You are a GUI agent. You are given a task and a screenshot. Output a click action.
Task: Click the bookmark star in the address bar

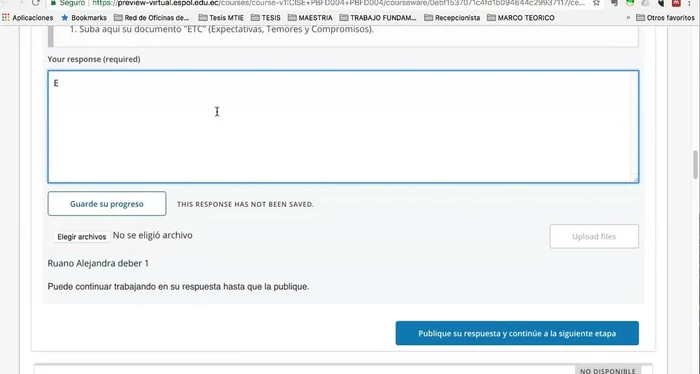(x=596, y=3)
